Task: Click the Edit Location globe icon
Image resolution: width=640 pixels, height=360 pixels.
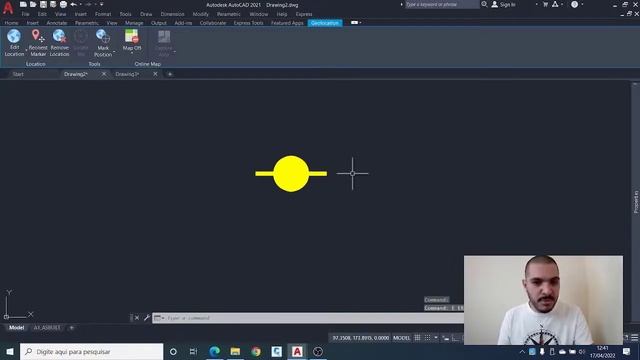Action: tap(14, 36)
